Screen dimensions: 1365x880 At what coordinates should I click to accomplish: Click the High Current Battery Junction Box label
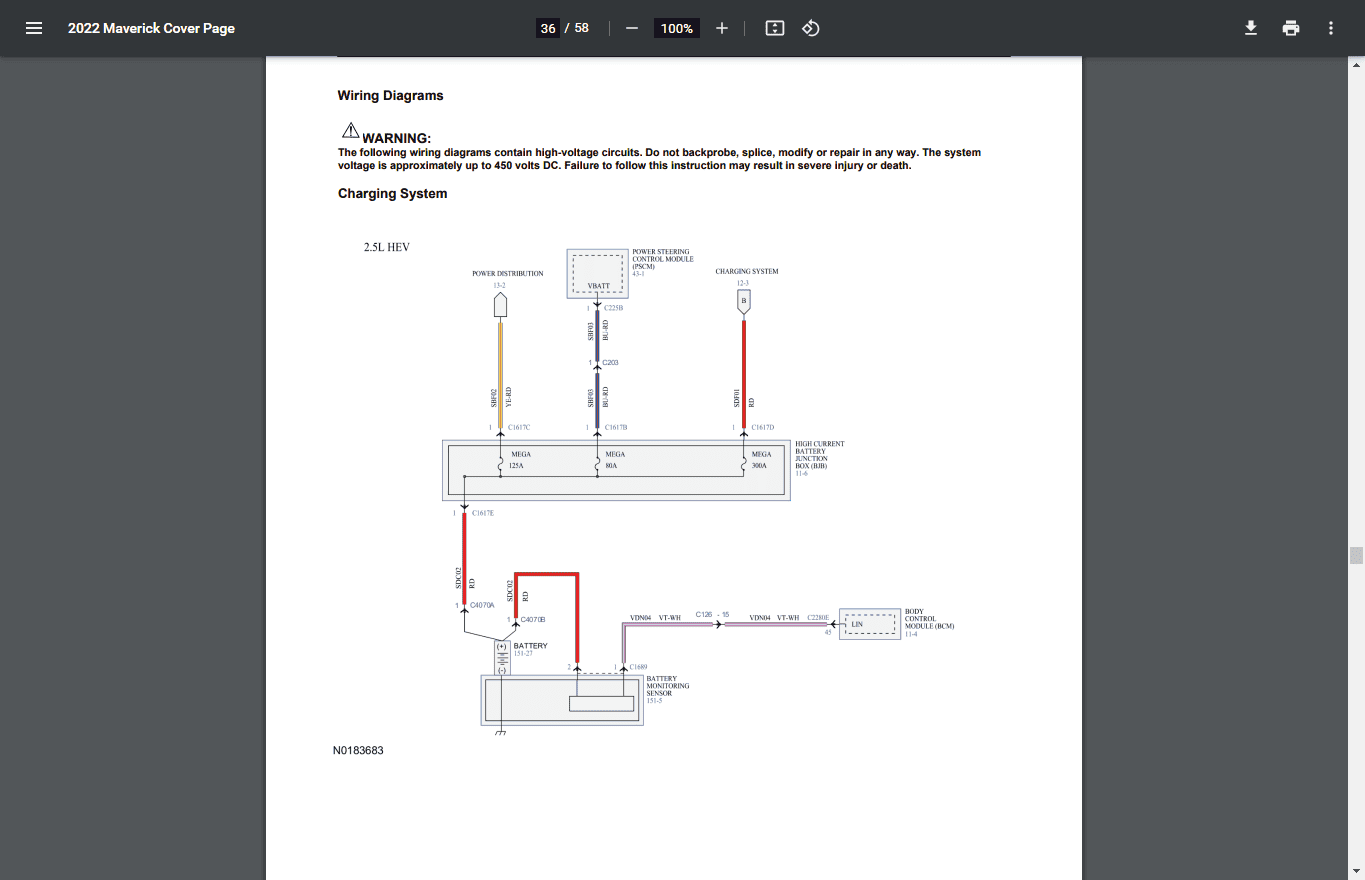[820, 457]
